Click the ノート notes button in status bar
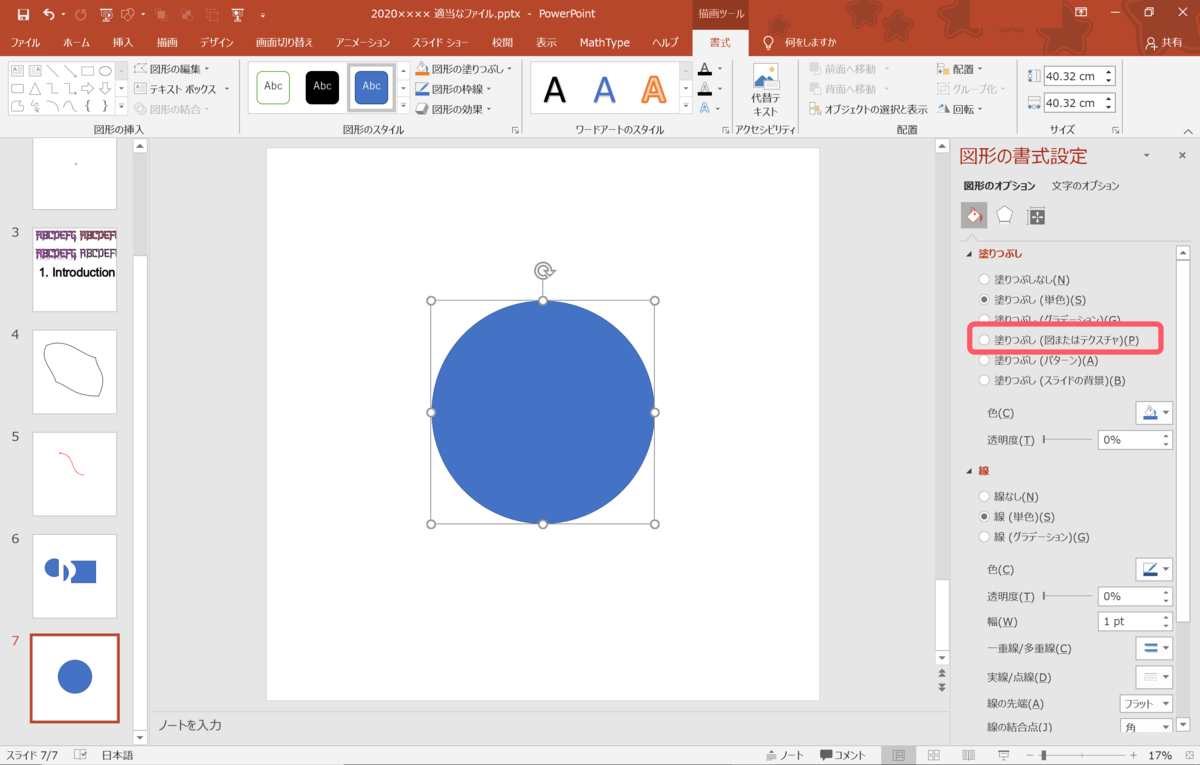 [x=785, y=755]
